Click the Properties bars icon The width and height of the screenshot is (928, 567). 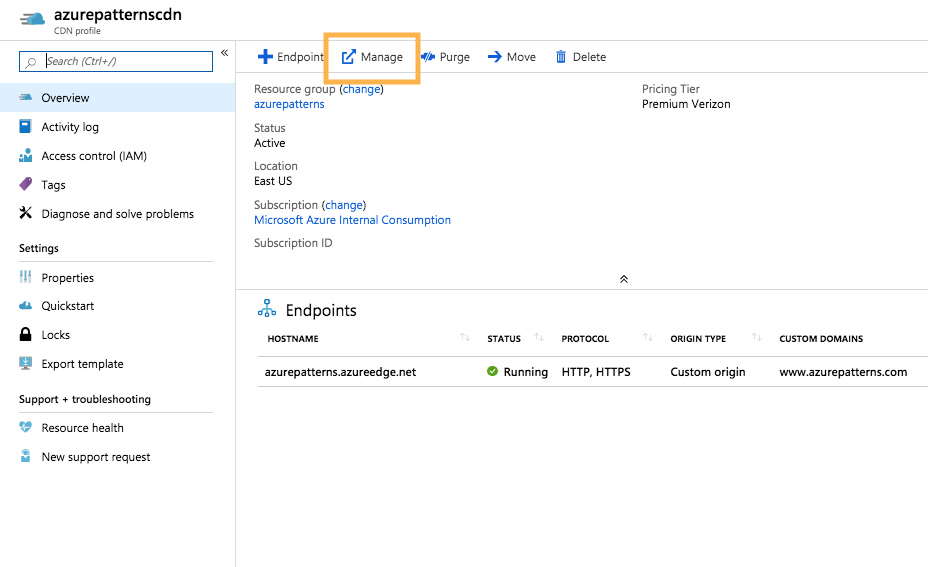[x=25, y=276]
